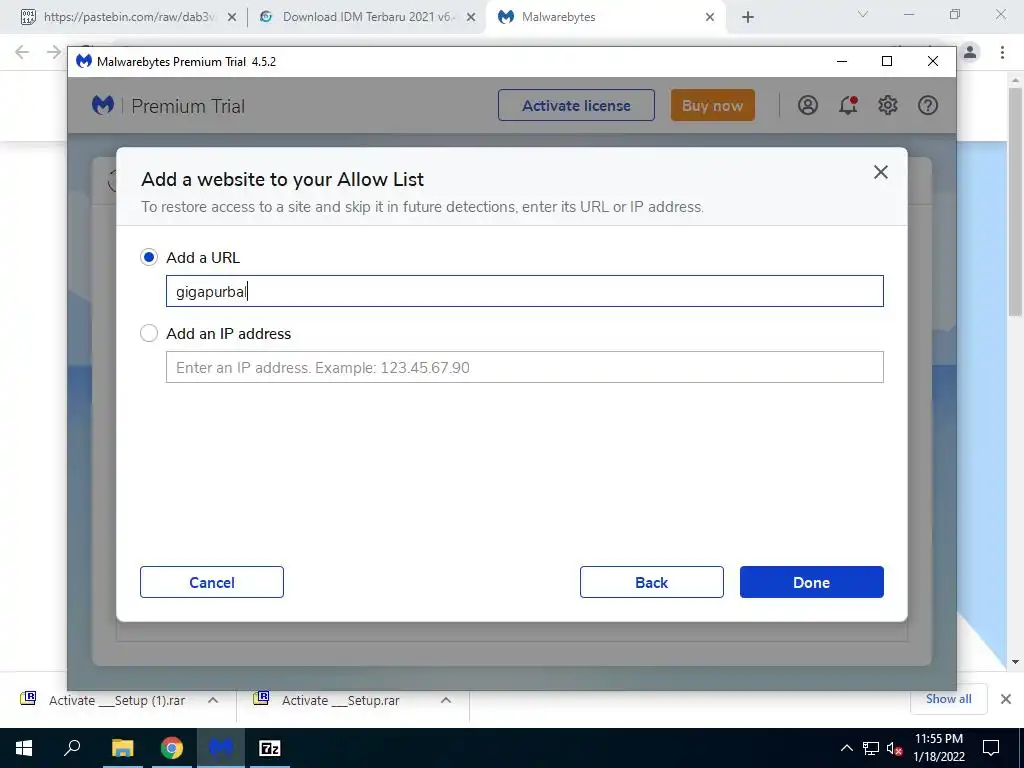Open the Chrome tab search chevron
Viewport: 1024px width, 768px height.
pos(863,14)
